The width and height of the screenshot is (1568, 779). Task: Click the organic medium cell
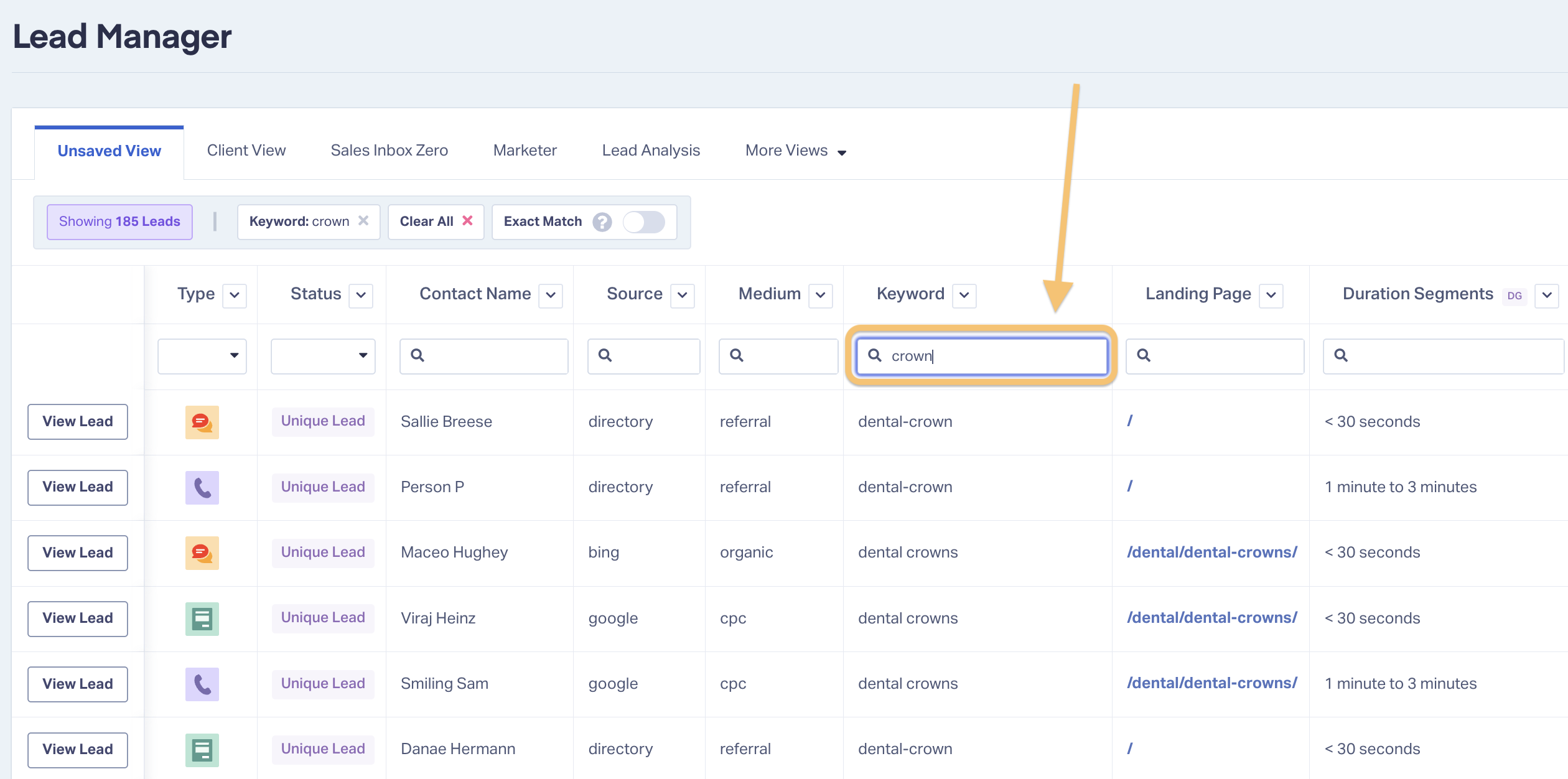[746, 553]
